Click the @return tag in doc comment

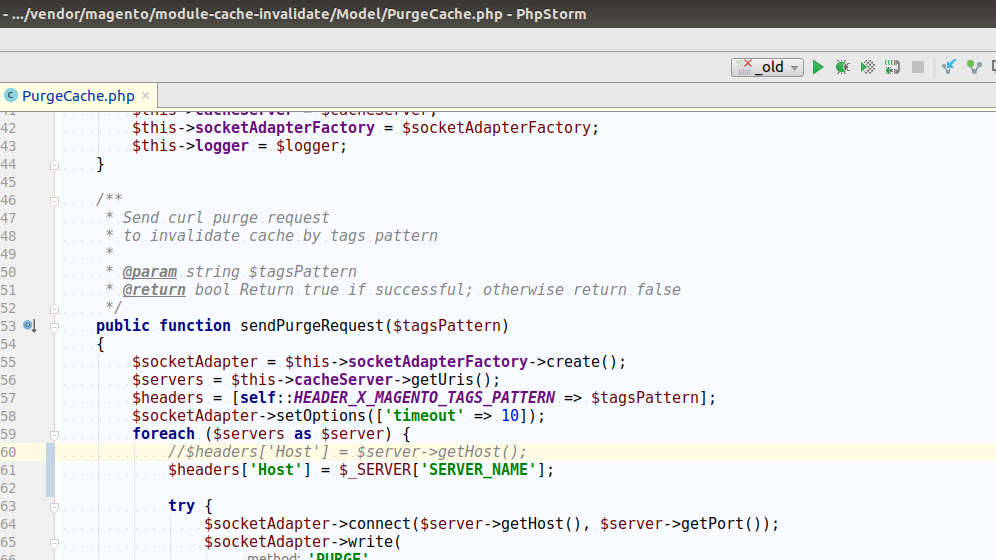click(154, 290)
